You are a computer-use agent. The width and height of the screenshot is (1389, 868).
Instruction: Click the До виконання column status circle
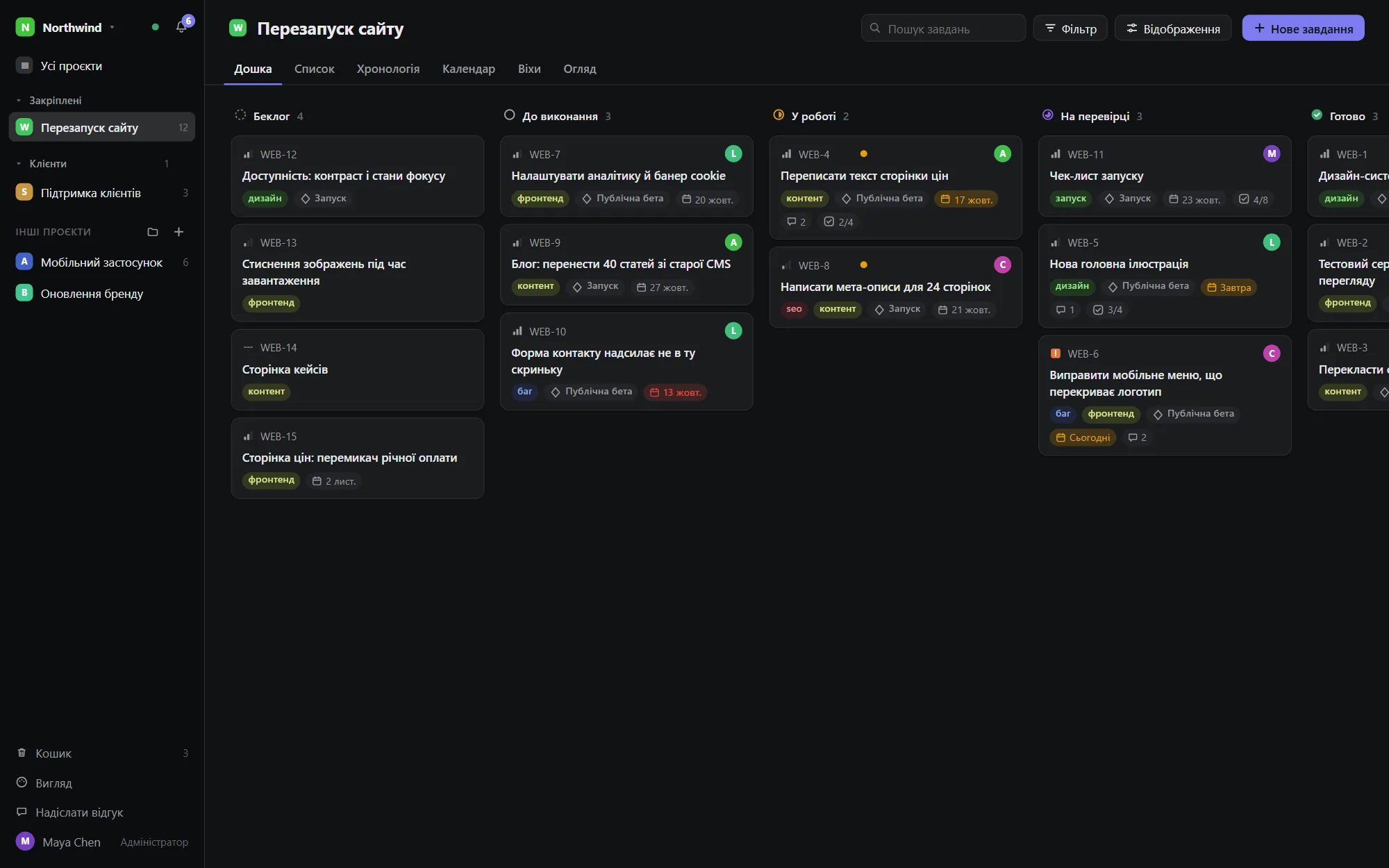tap(509, 115)
